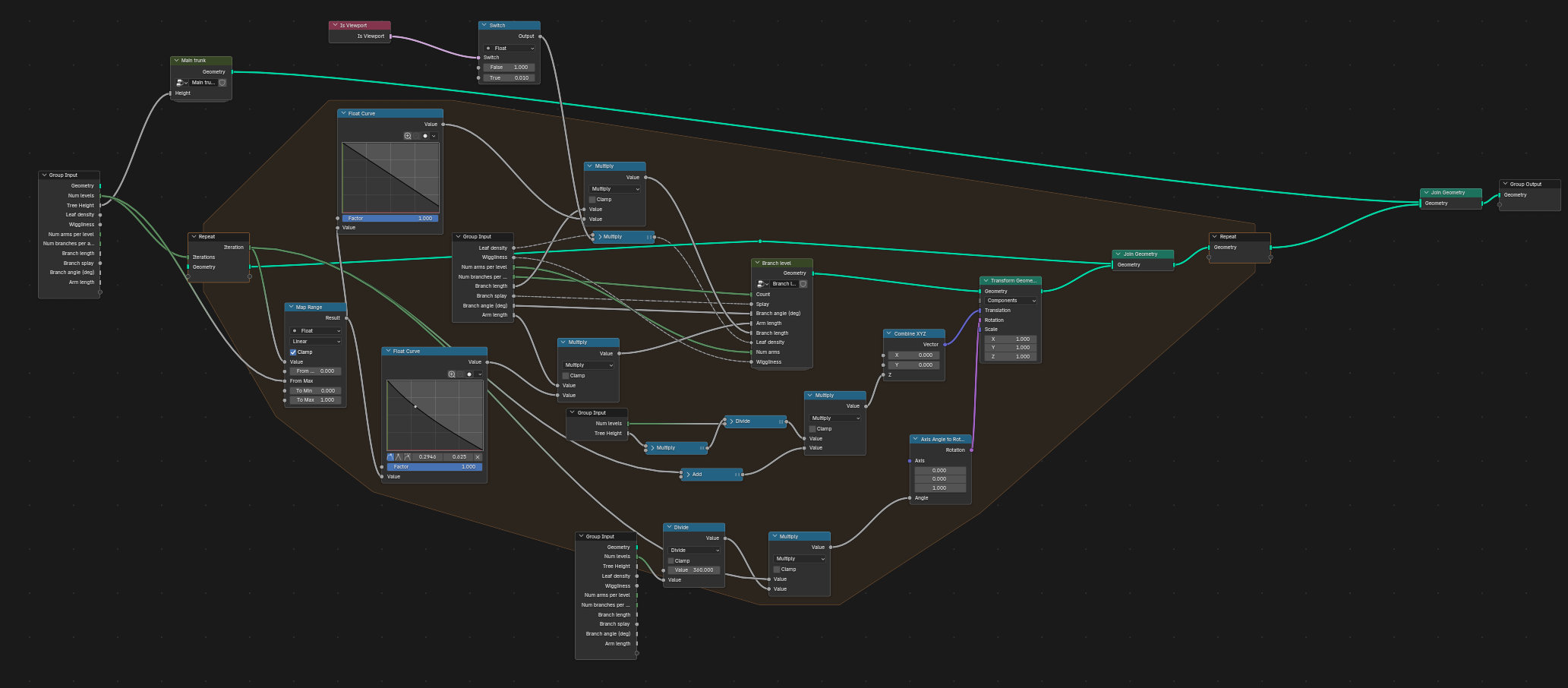The height and width of the screenshot is (688, 1568).
Task: Open Components dropdown in Transform Geometry node
Action: (1011, 301)
